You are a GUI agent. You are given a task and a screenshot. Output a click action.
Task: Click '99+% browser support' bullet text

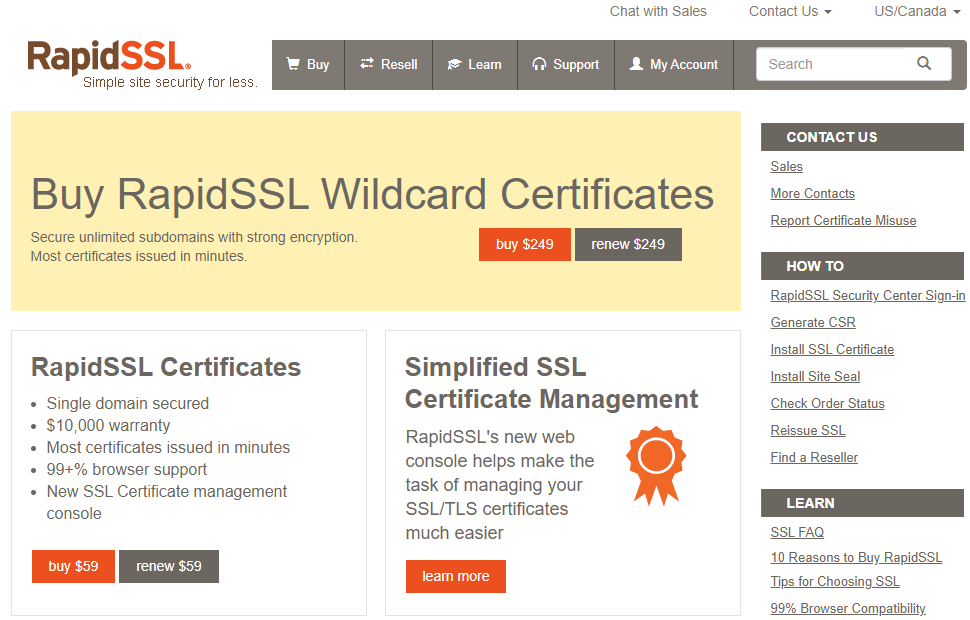click(127, 470)
